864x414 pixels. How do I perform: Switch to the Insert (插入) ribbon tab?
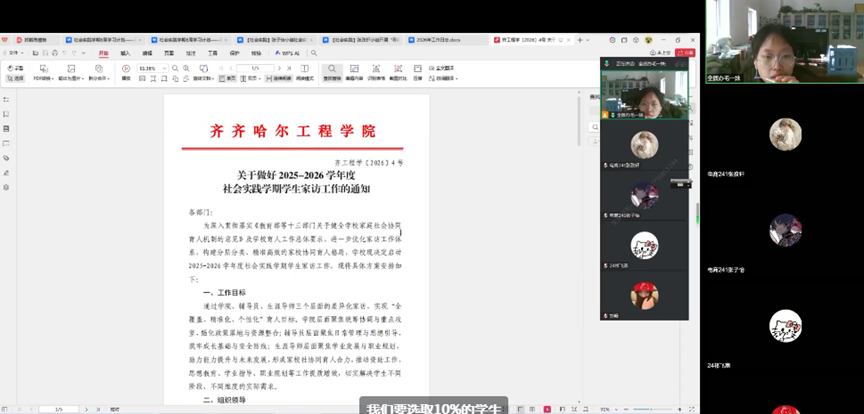click(125, 53)
